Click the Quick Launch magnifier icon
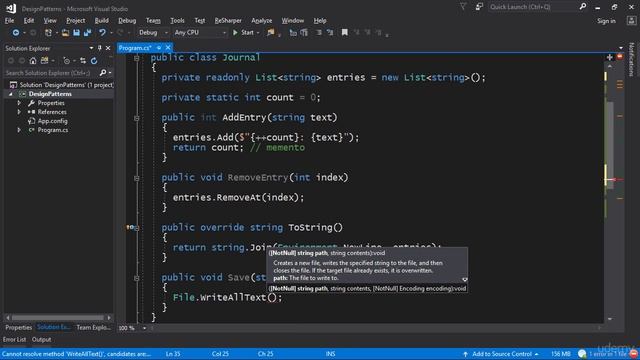 pyautogui.click(x=583, y=7)
